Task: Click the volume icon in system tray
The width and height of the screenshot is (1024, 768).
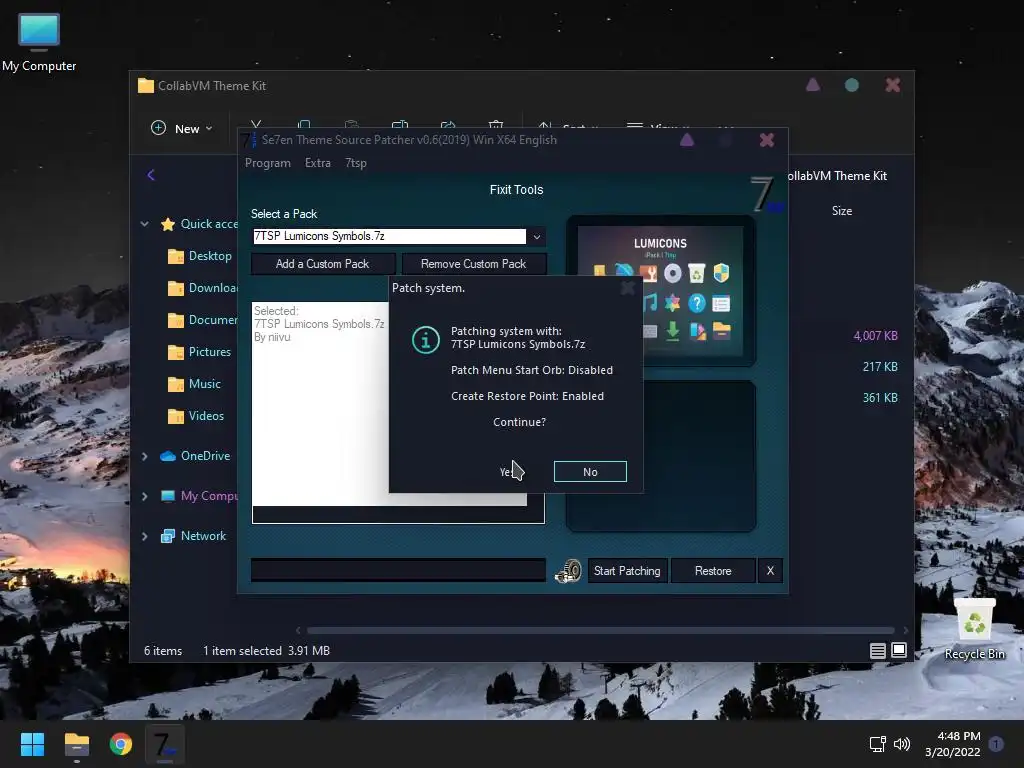Action: tap(902, 744)
